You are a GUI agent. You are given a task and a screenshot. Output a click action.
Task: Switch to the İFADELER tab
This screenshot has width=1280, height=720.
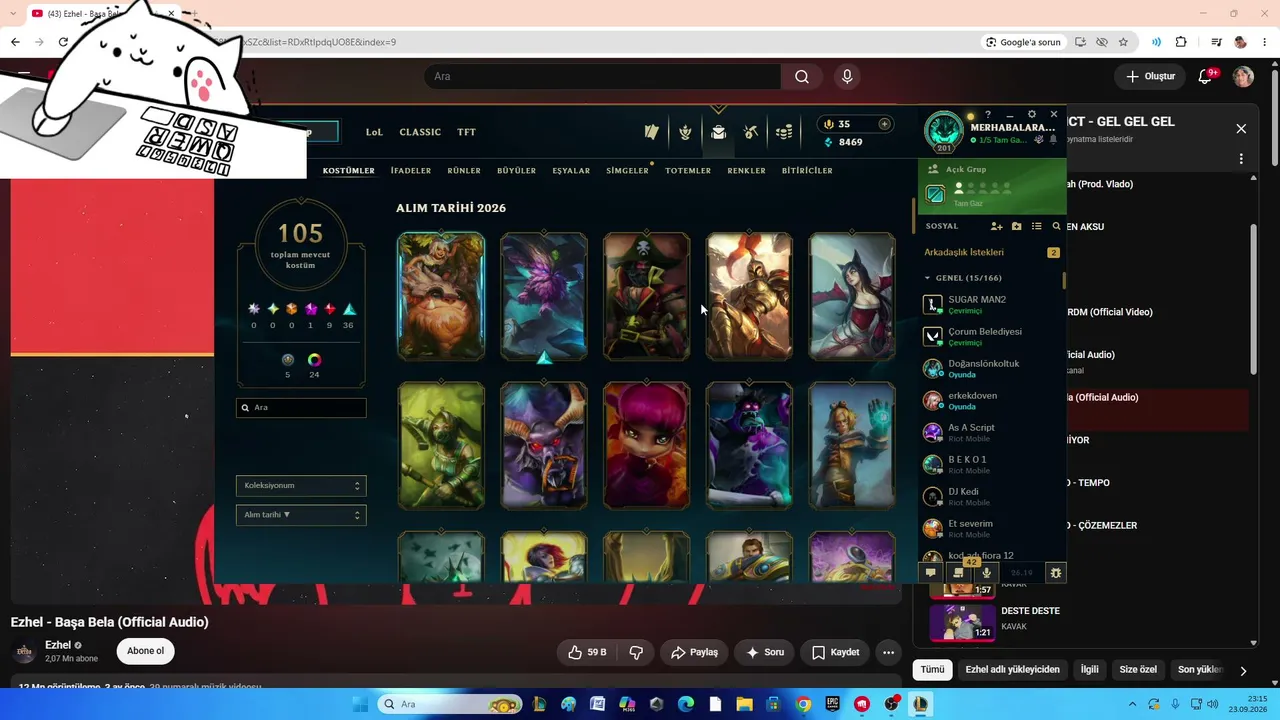coord(411,171)
